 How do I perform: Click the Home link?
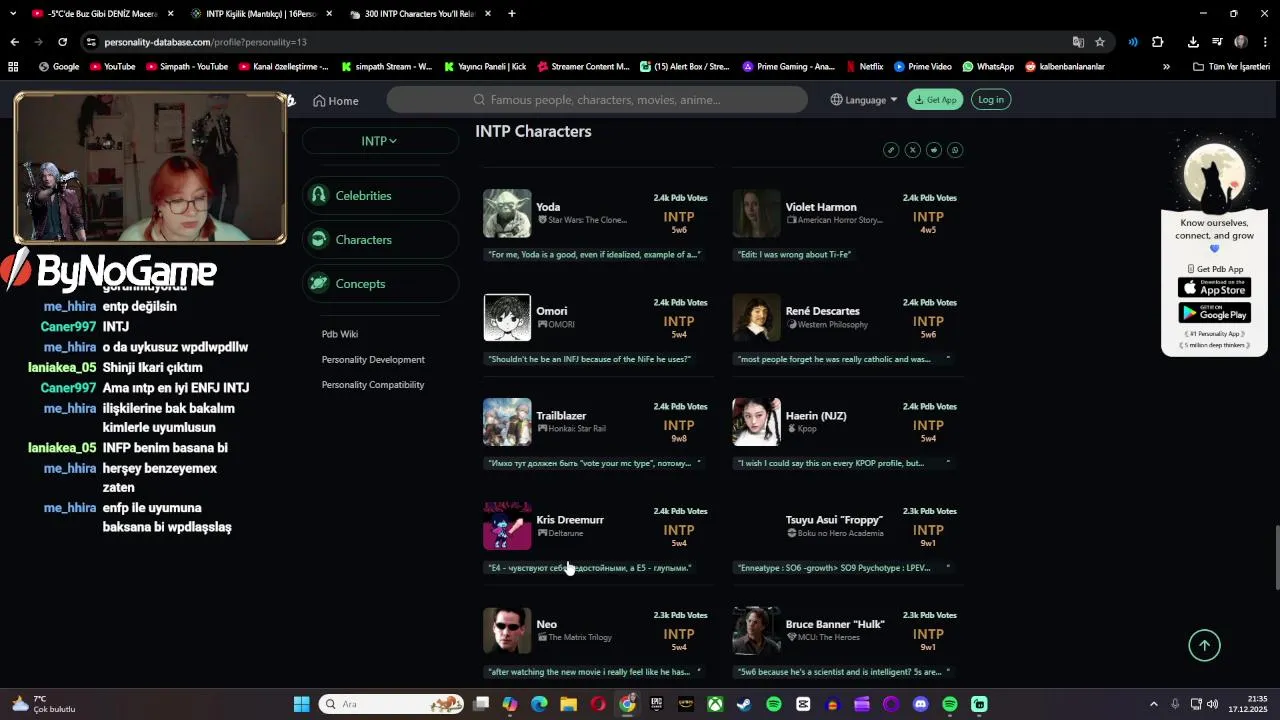(x=336, y=101)
